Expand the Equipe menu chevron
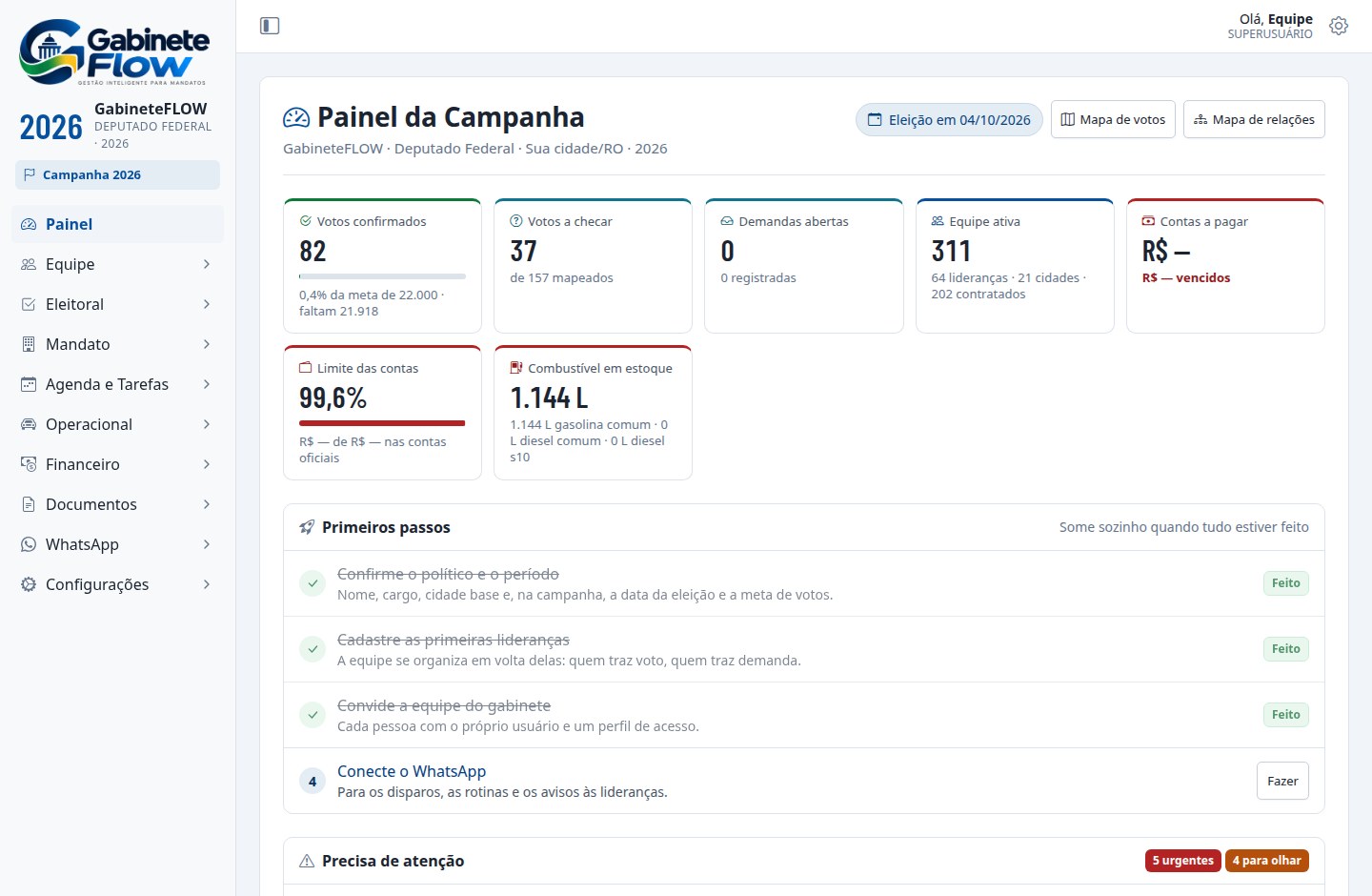This screenshot has height=896, width=1372. coord(207,264)
